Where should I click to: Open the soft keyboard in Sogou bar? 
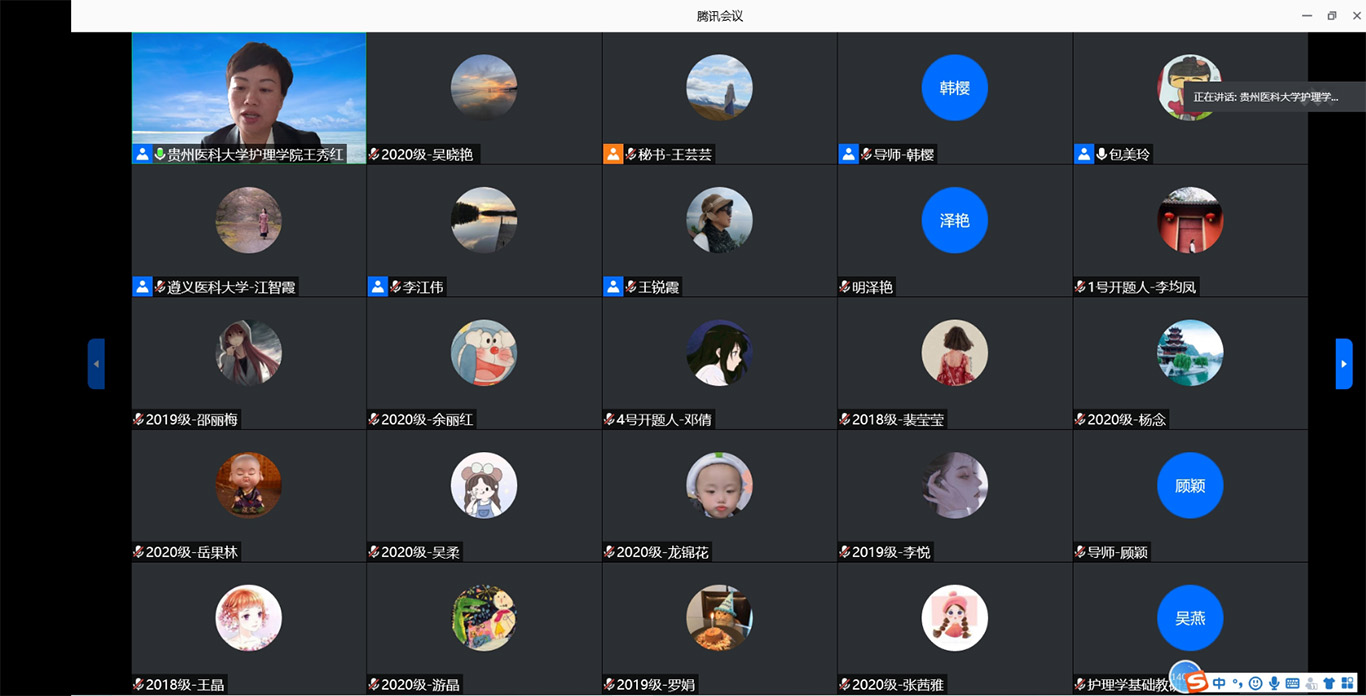(1292, 683)
